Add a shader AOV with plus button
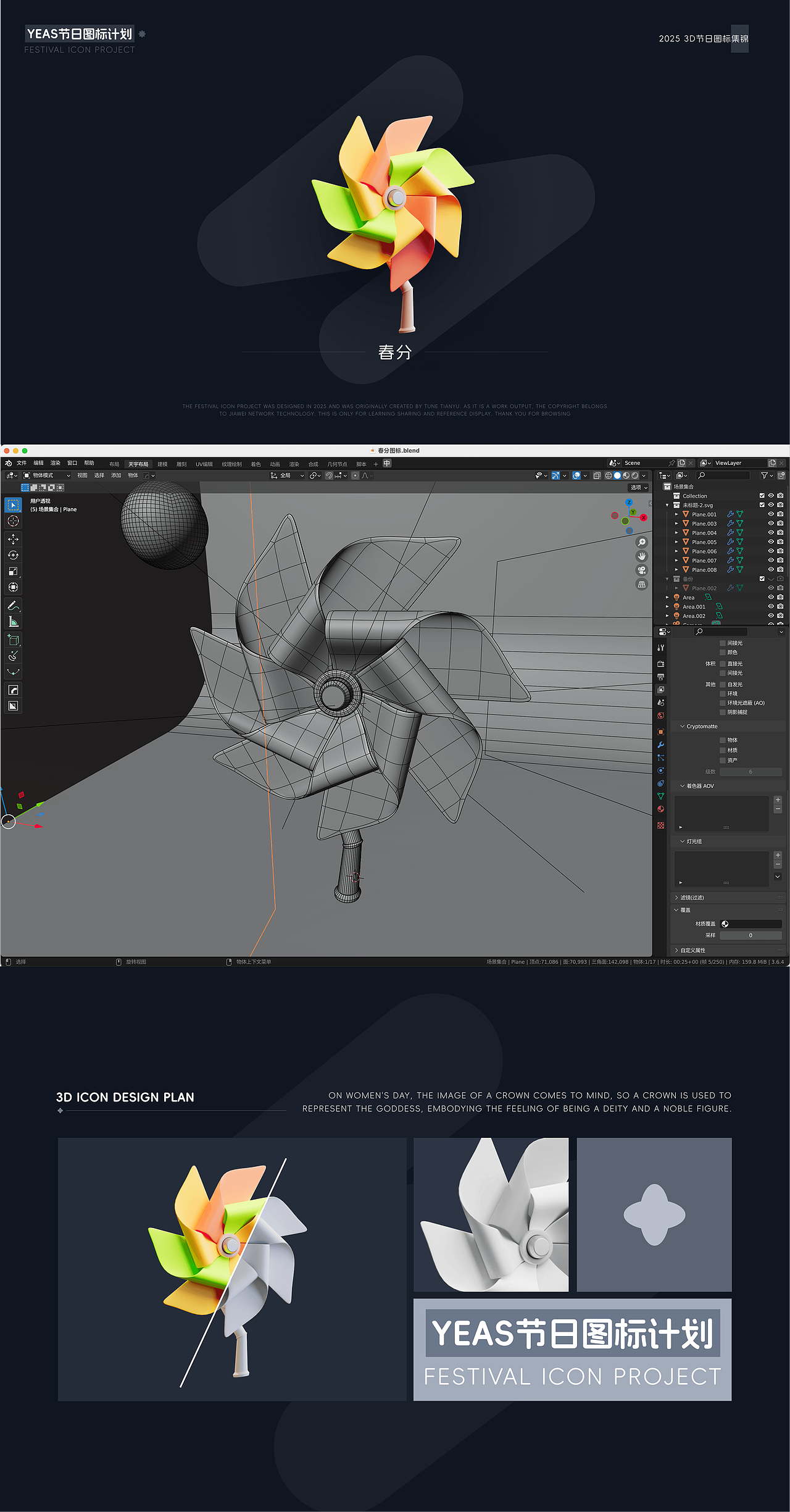The image size is (790, 1512). 778,800
